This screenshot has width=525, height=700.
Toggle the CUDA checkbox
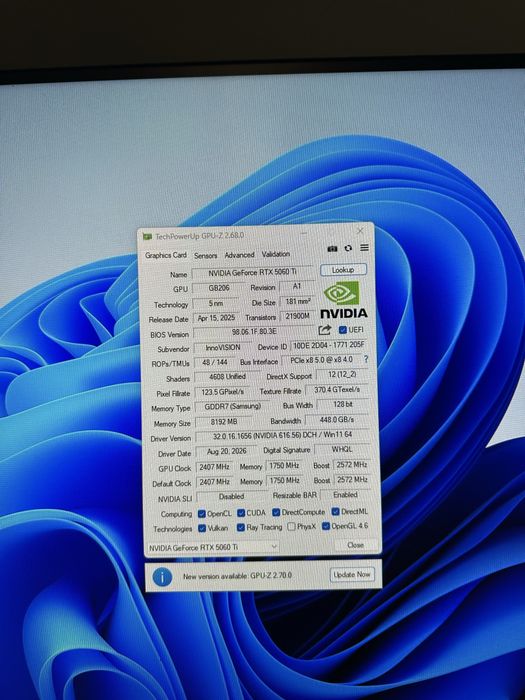[241, 512]
